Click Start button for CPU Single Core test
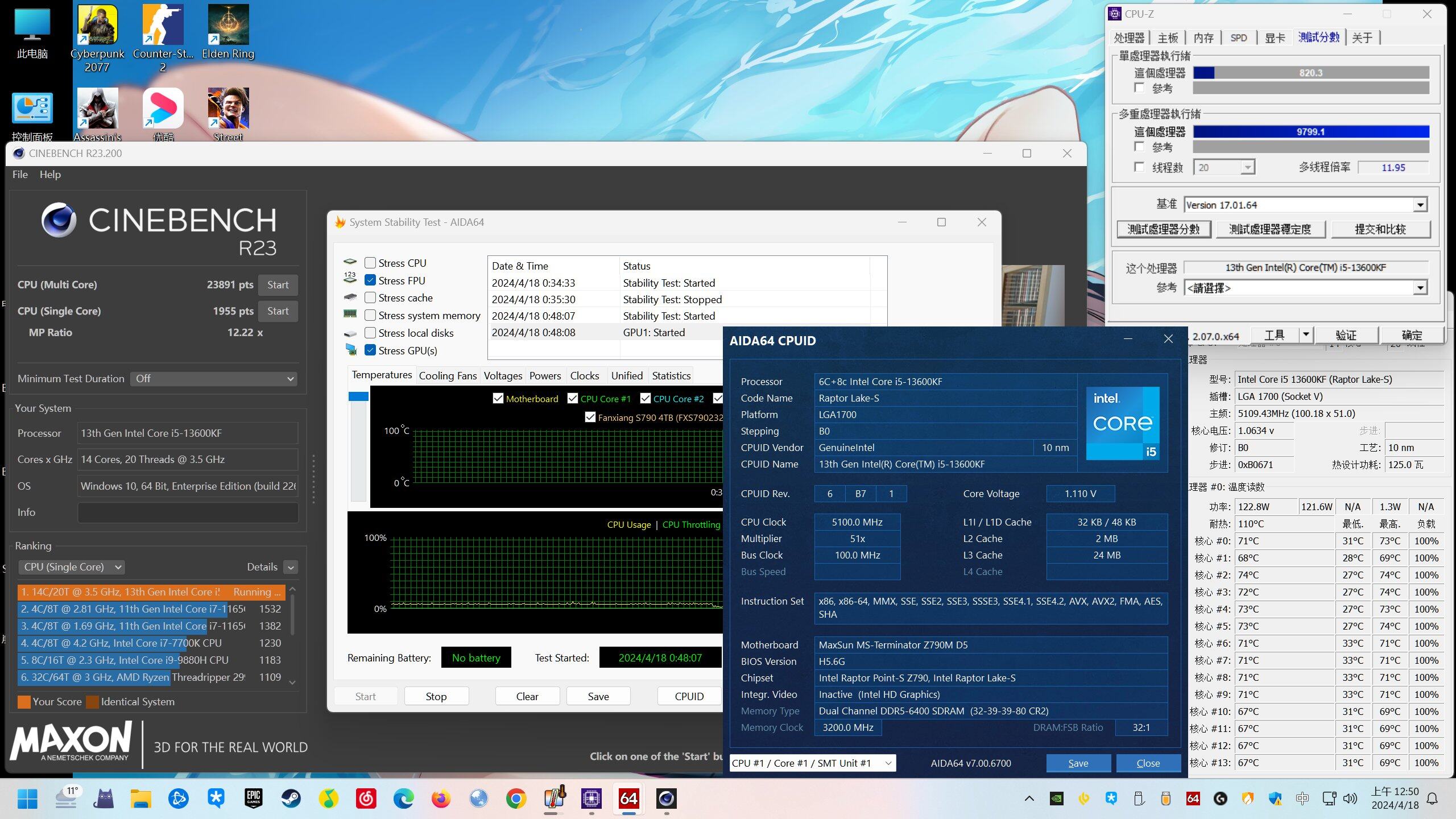Viewport: 1456px width, 819px height. (x=278, y=310)
